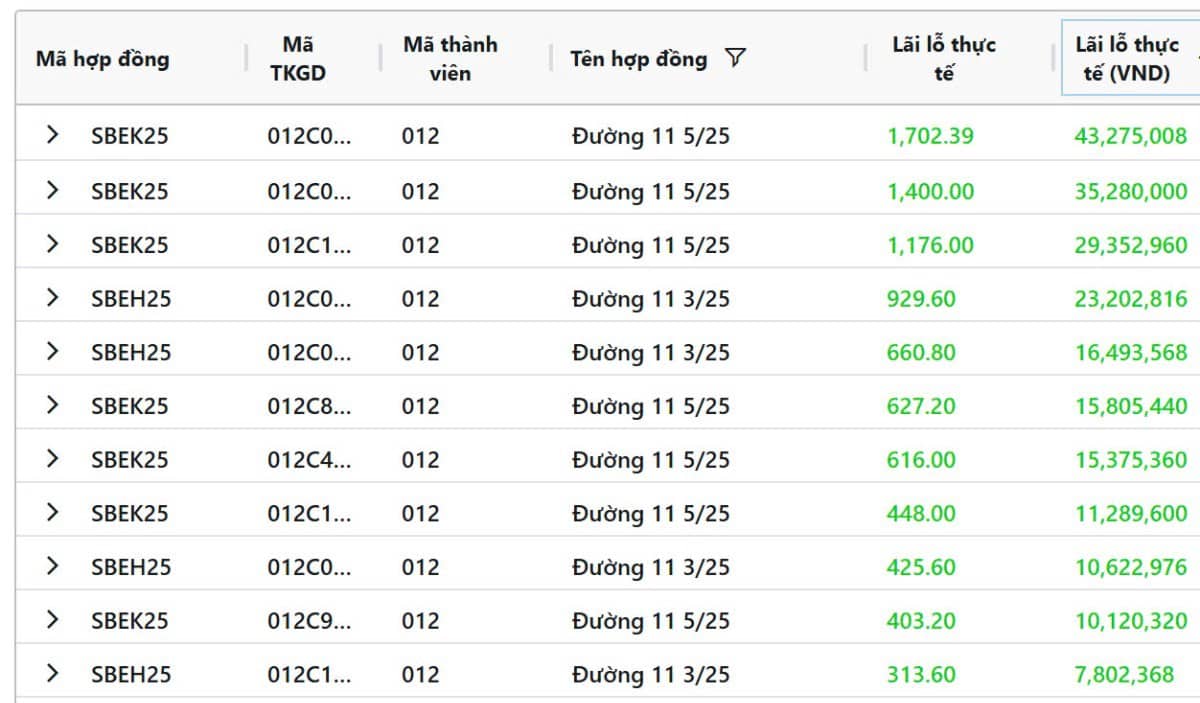This screenshot has height=703, width=1200.
Task: Select the value 425.60
Action: (x=921, y=567)
